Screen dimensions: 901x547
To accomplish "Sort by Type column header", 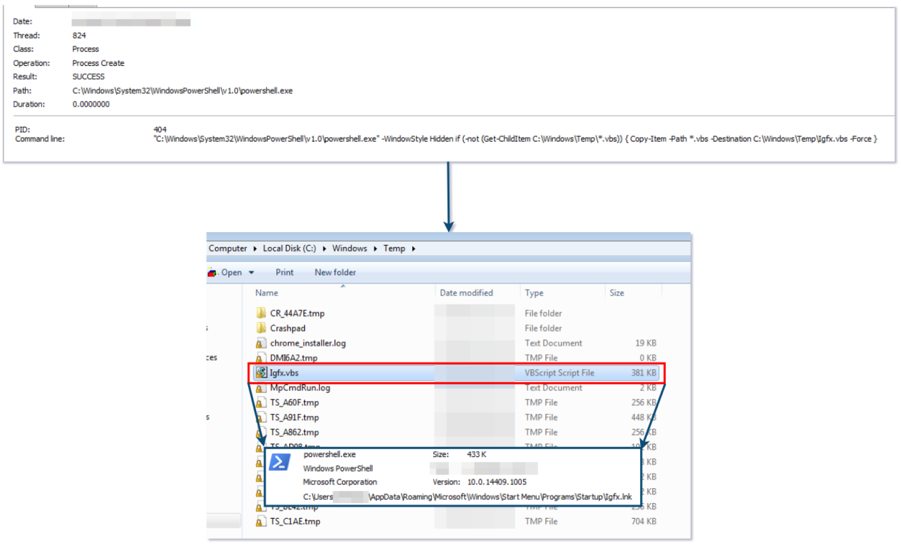I will (x=535, y=293).
